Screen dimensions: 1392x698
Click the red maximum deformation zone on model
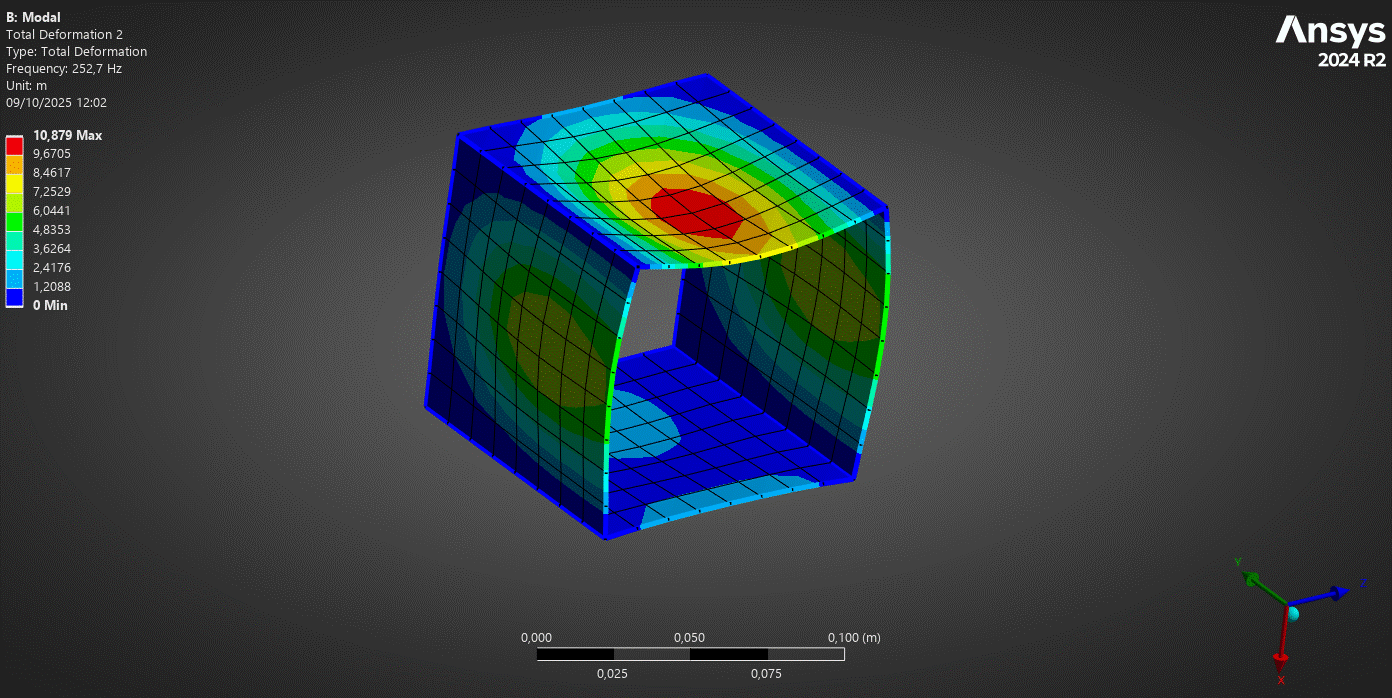697,211
